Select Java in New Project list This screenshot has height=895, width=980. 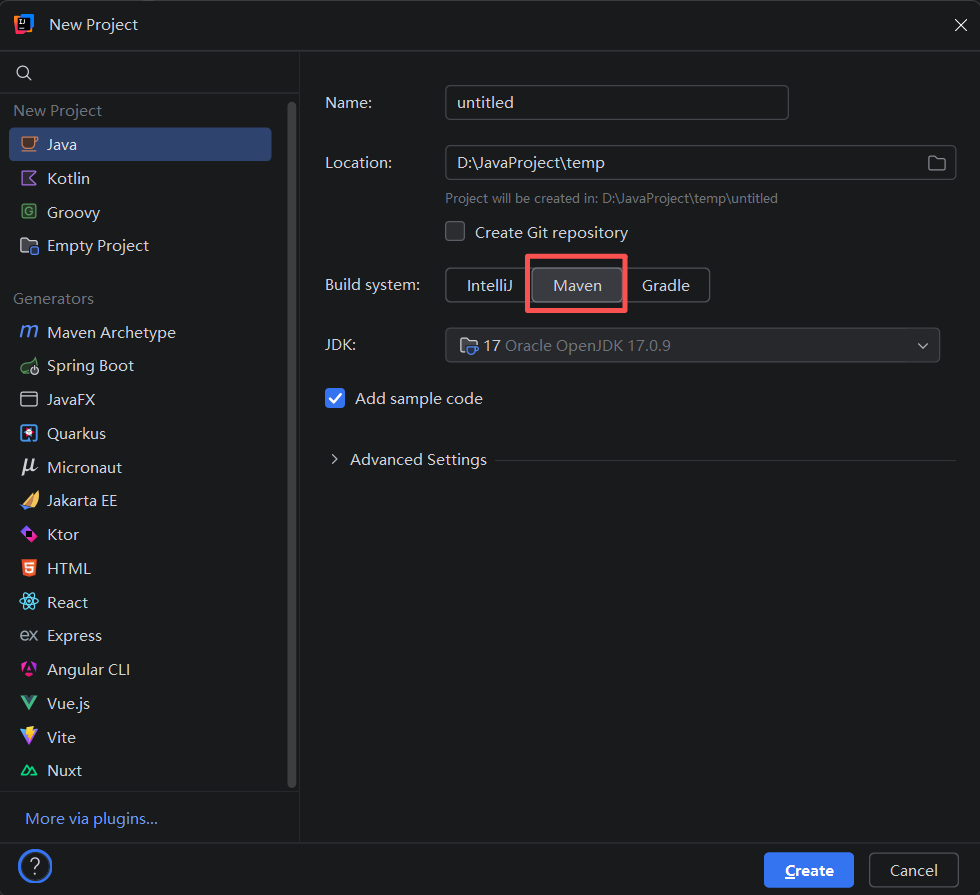(x=140, y=144)
